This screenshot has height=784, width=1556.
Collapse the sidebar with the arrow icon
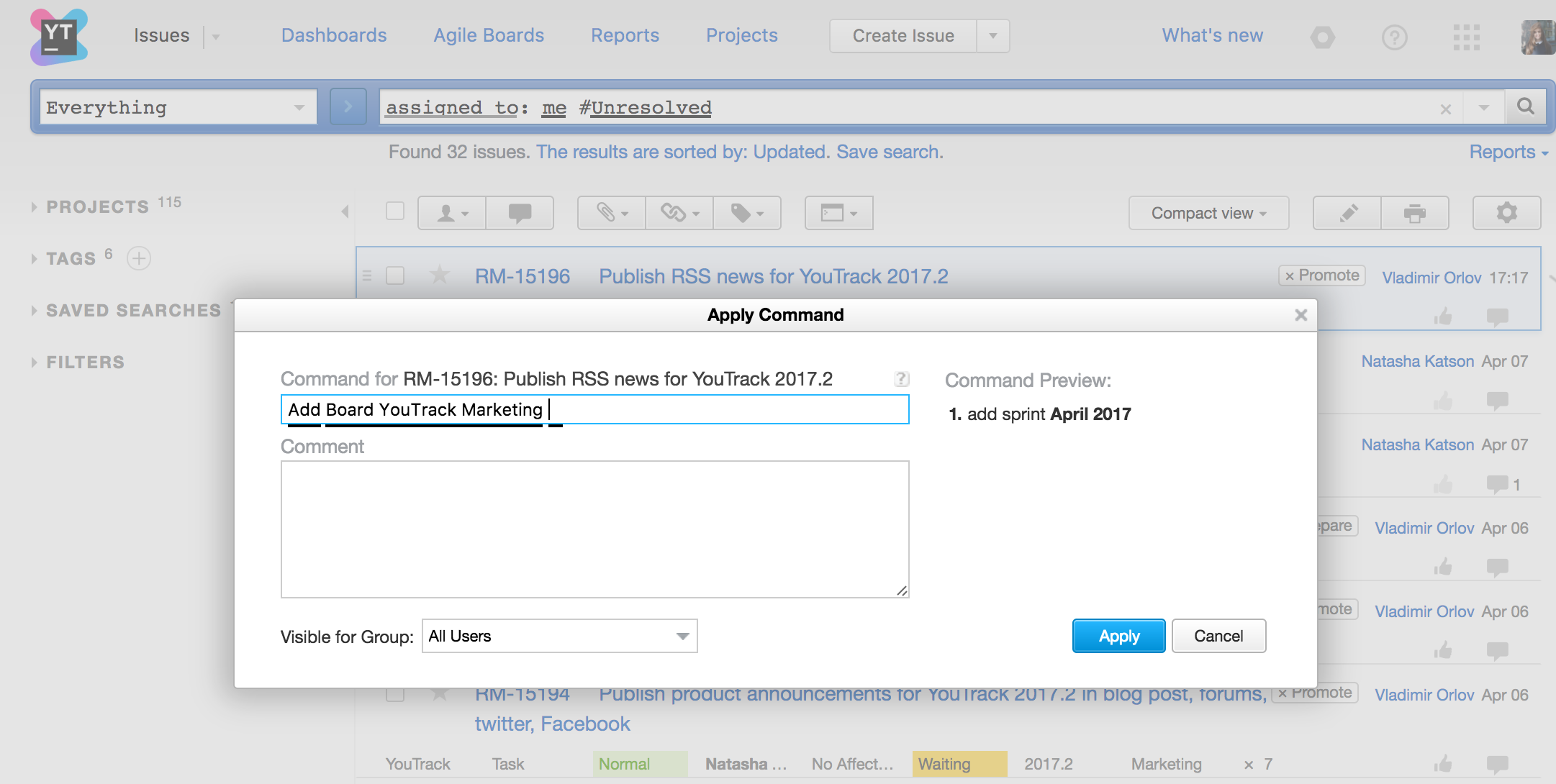tap(345, 211)
